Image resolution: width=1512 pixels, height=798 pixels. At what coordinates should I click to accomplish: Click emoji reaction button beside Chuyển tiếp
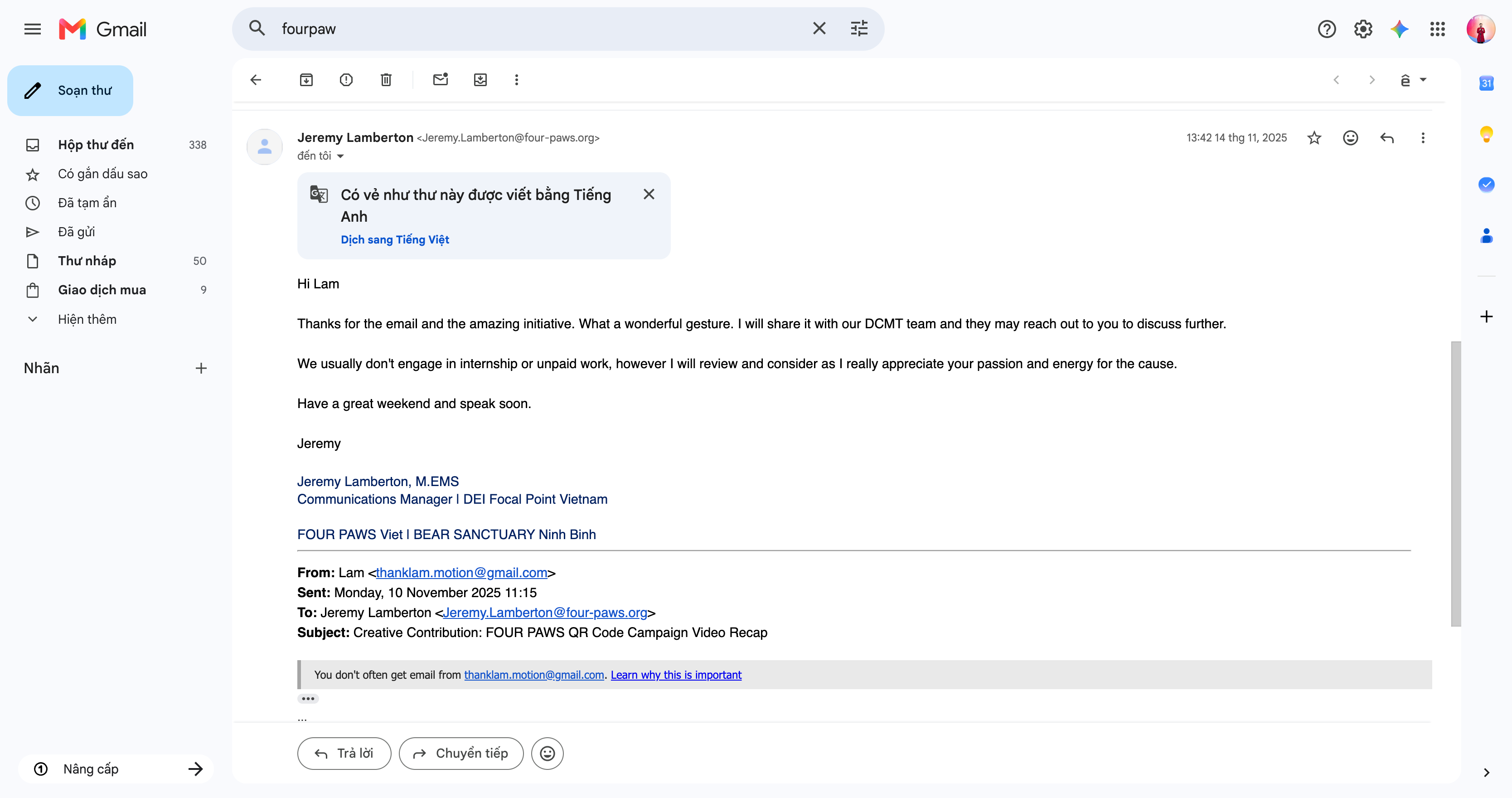click(547, 754)
